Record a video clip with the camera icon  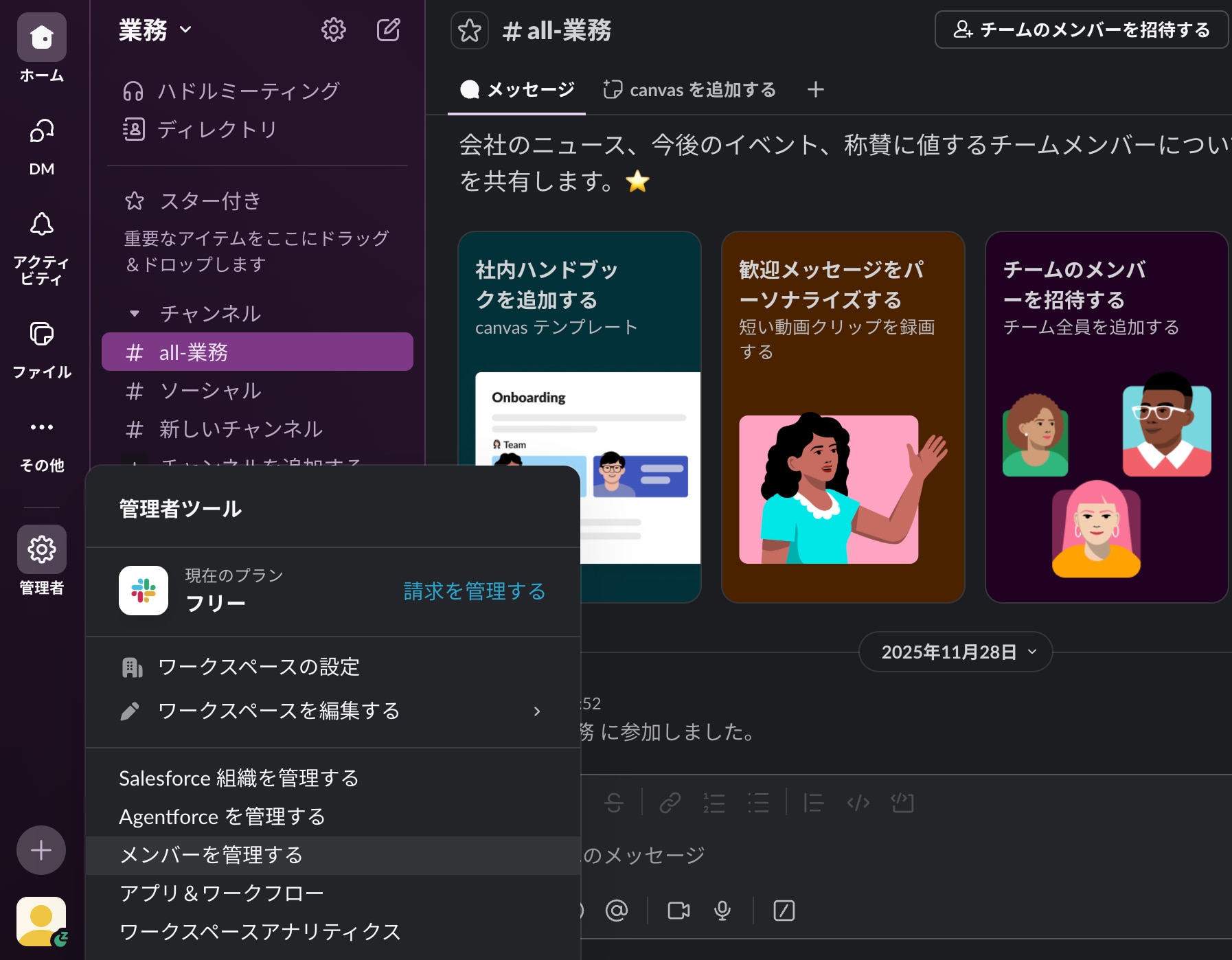(679, 911)
